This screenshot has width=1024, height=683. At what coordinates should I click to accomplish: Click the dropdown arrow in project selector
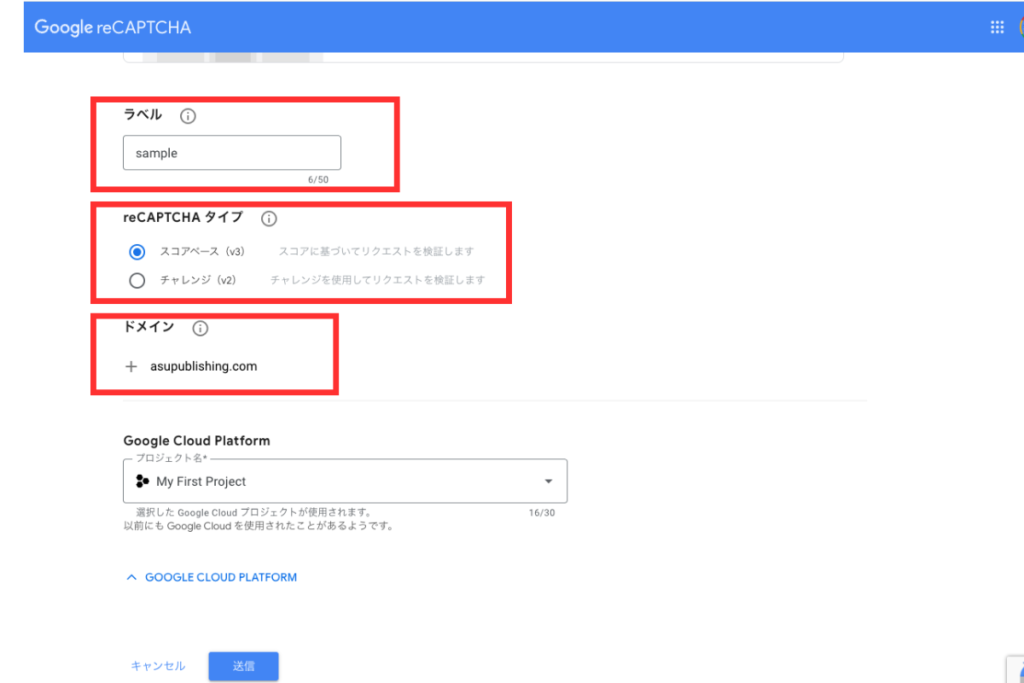coord(548,481)
